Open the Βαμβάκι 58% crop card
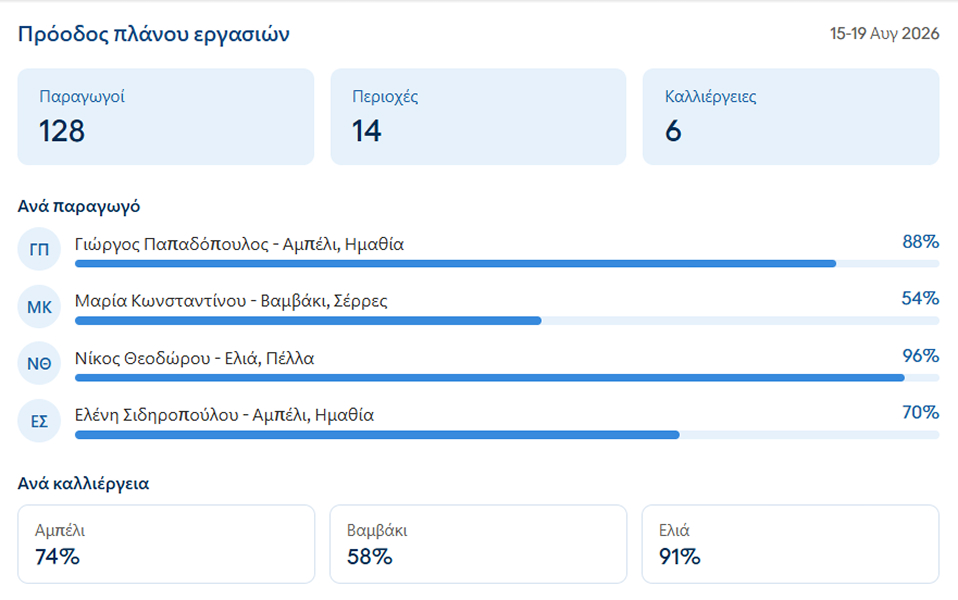958x600 pixels. (x=478, y=544)
